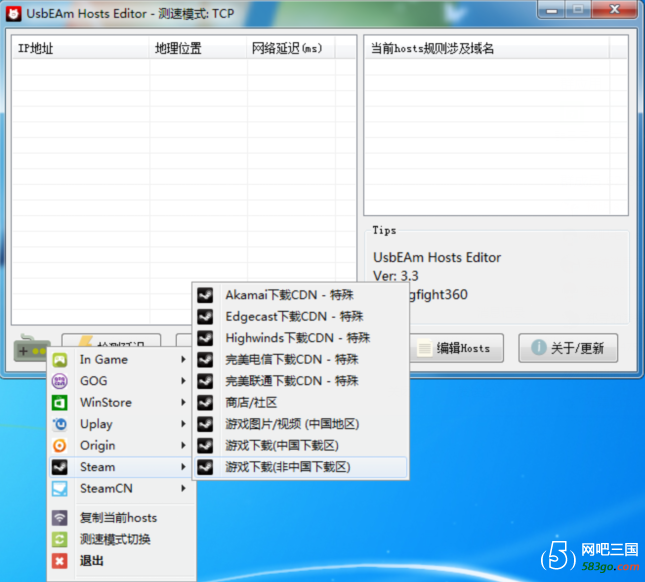The width and height of the screenshot is (645, 582).
Task: Open the Uplay menu entry
Action: pos(121,424)
